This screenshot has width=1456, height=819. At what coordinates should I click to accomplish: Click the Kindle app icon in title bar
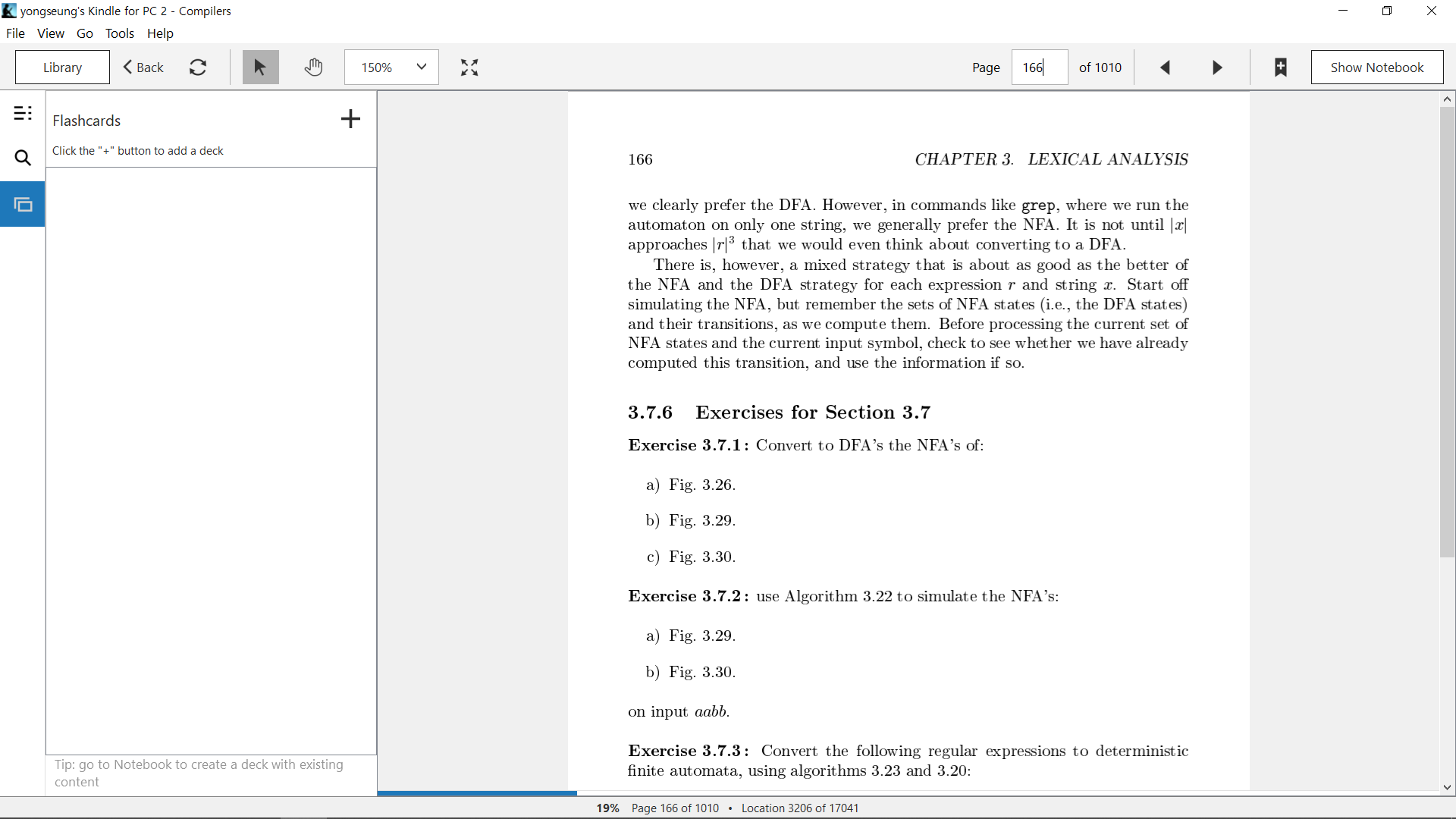click(9, 11)
